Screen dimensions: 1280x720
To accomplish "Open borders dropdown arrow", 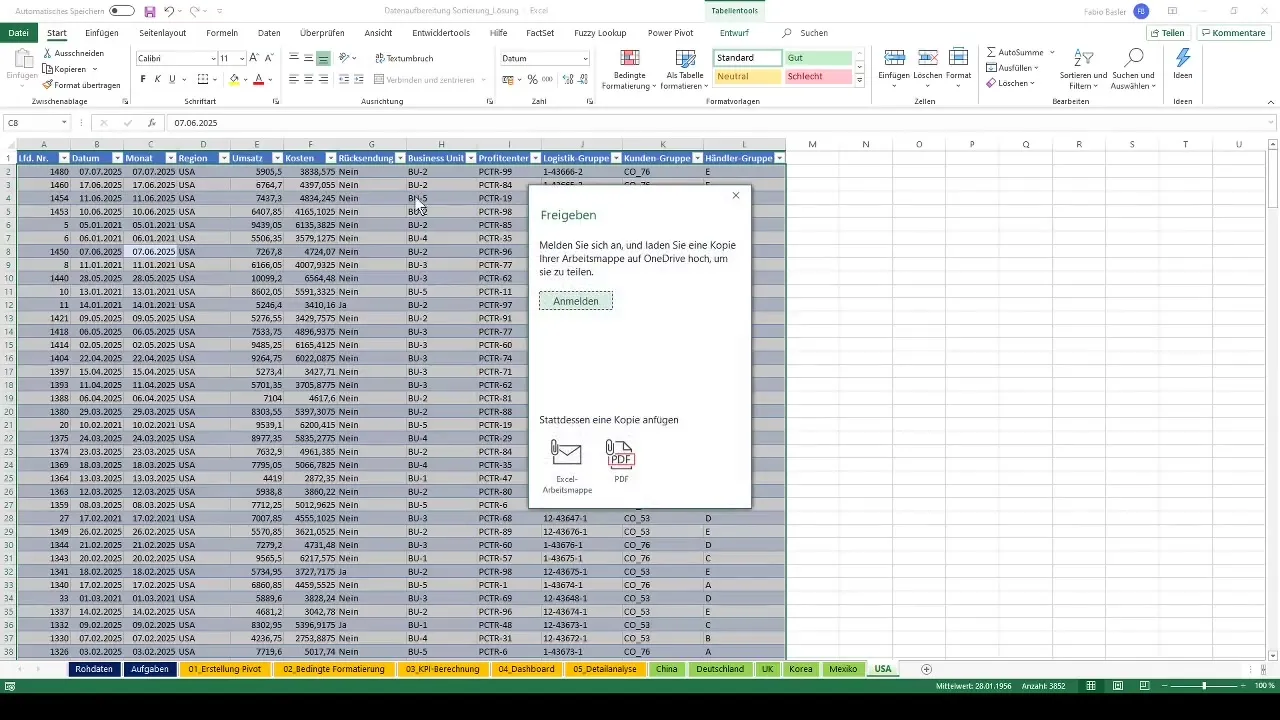I will 216,79.
